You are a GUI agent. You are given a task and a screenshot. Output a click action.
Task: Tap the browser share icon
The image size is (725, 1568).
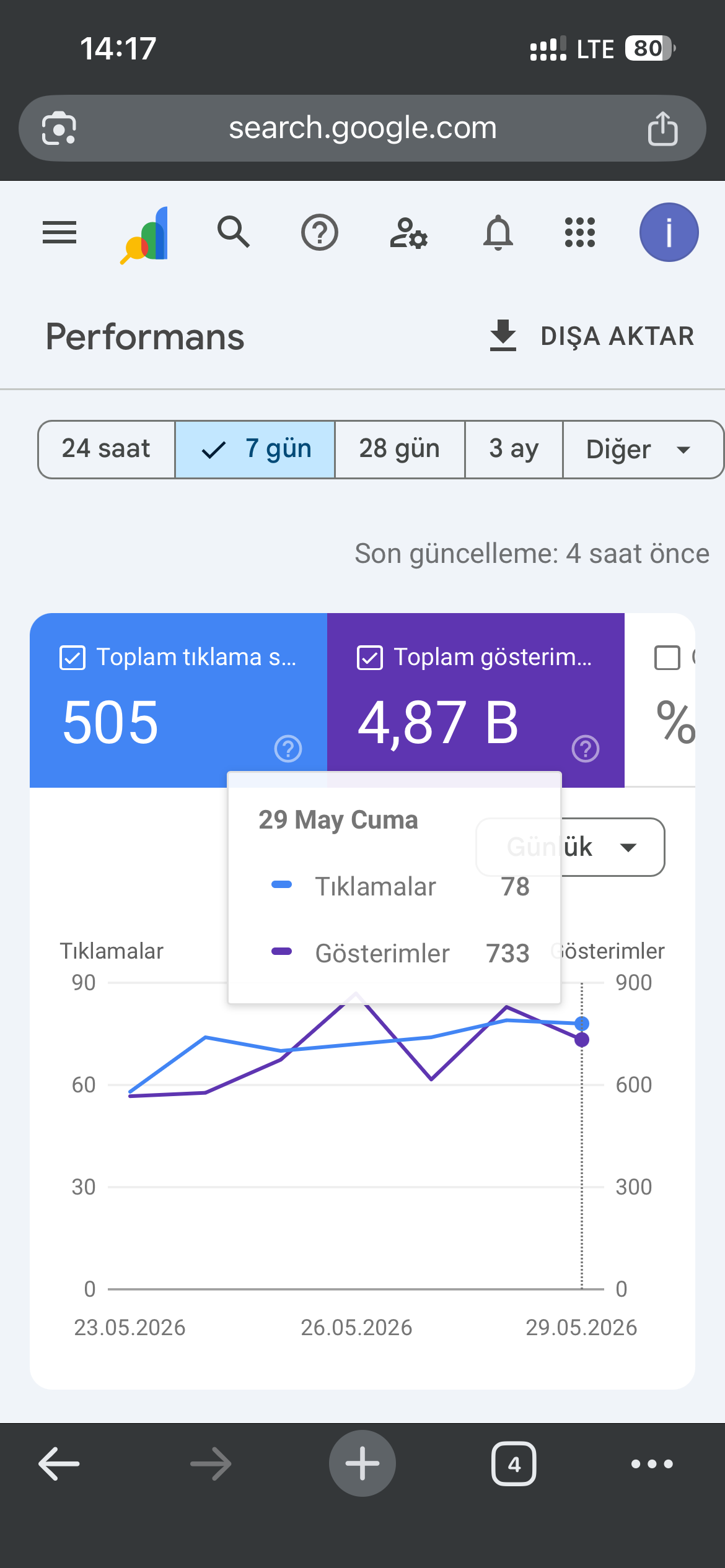coord(662,129)
